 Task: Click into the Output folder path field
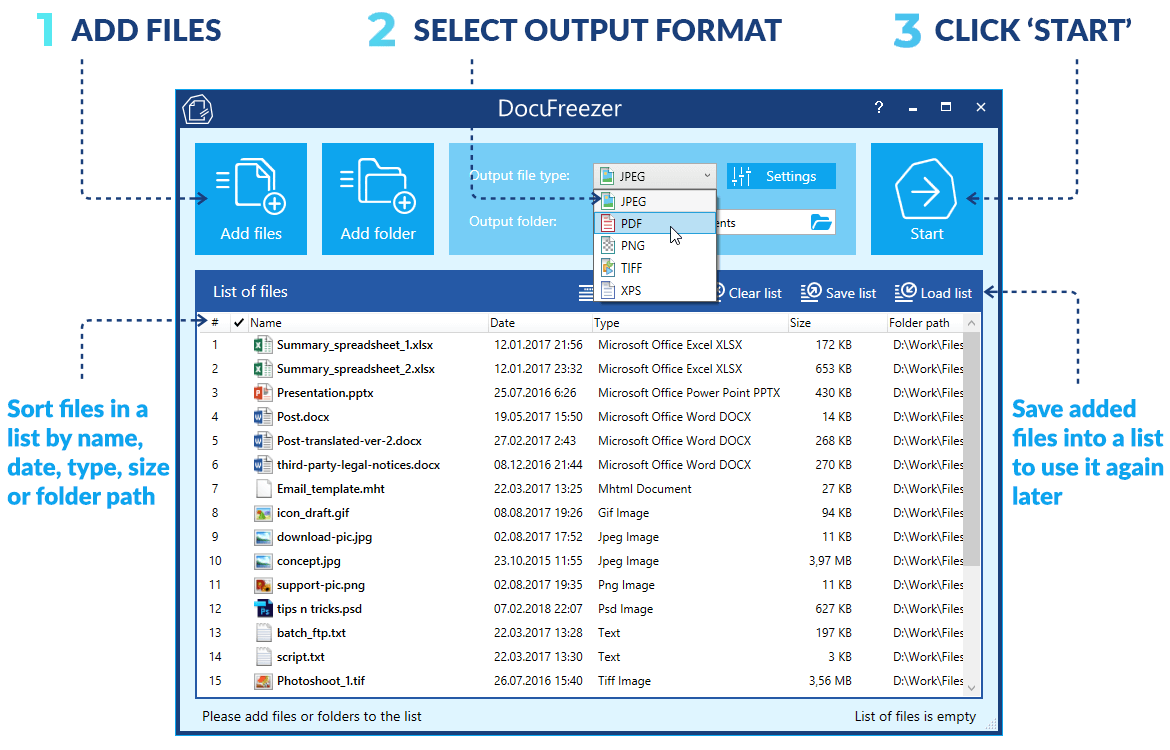tap(761, 222)
